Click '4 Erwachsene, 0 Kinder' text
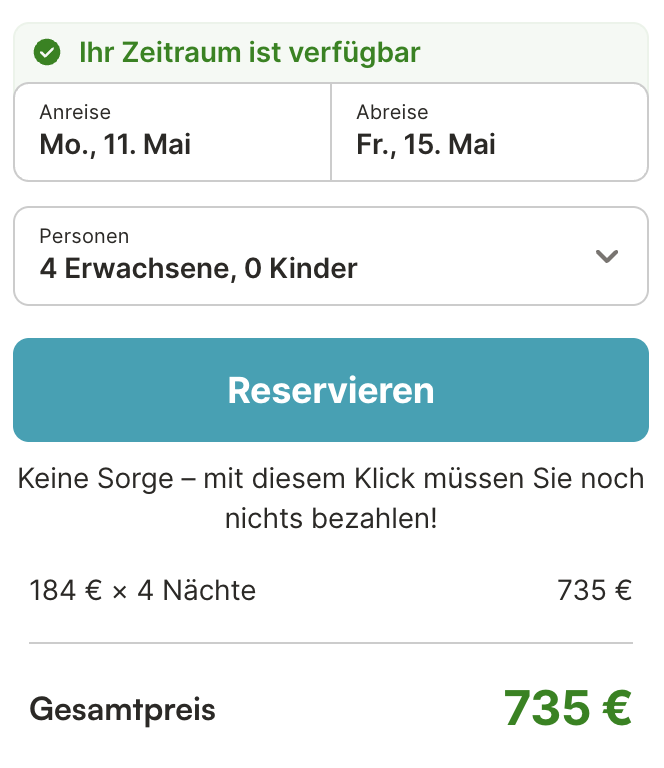664x768 pixels. point(198,268)
